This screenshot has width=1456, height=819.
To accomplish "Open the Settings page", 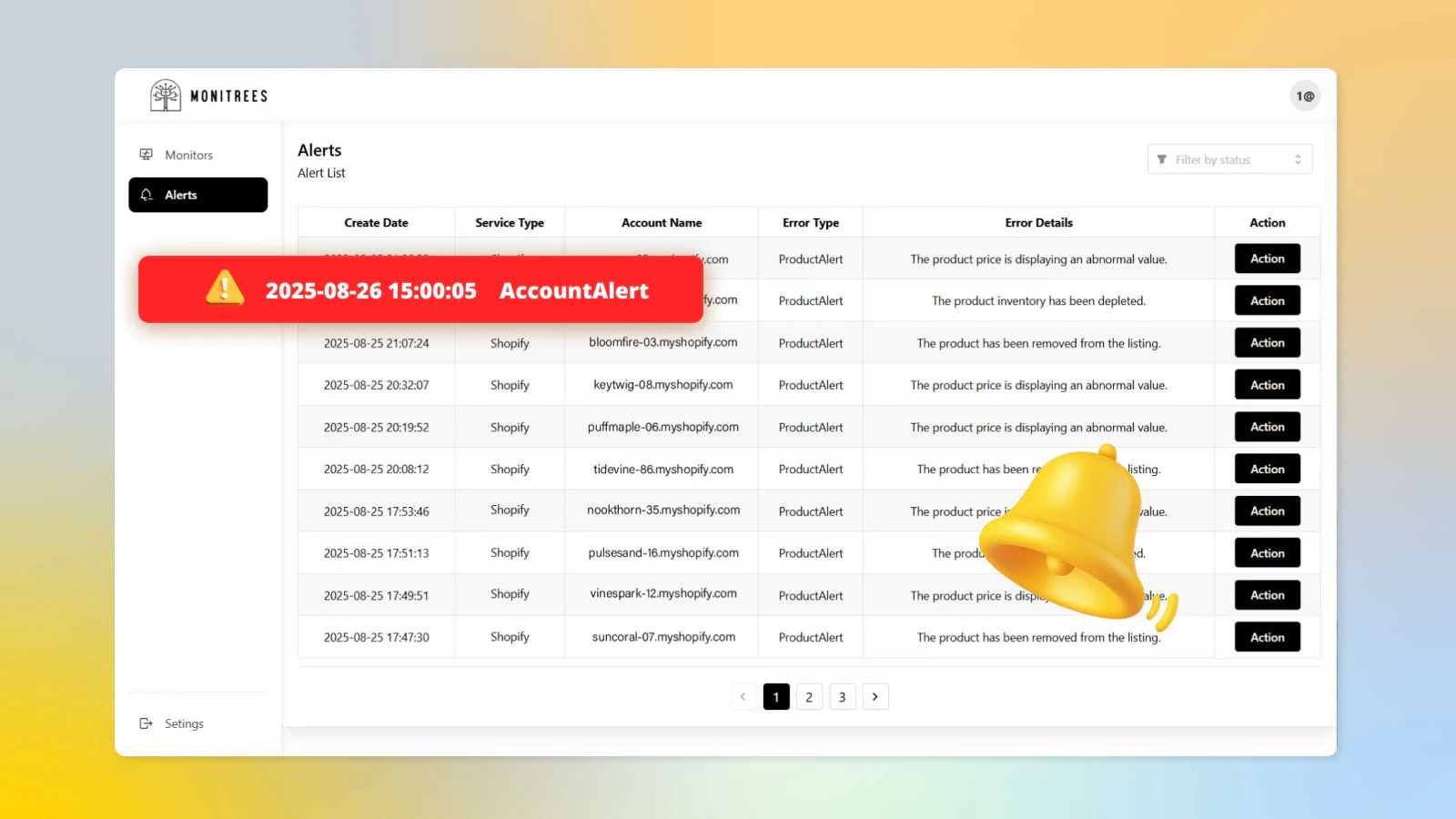I will pos(184,723).
